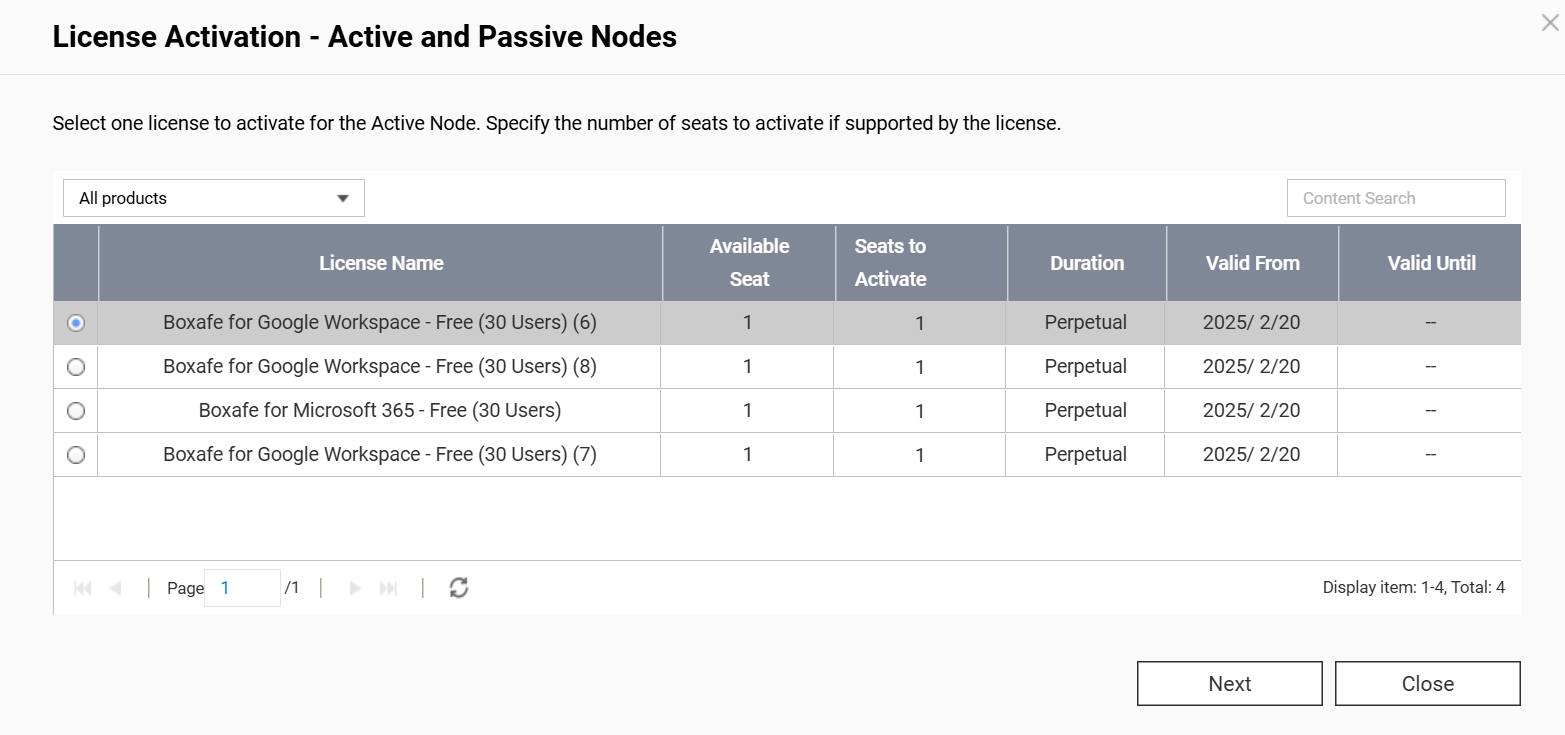Close the dialog with the X icon

pos(1550,23)
